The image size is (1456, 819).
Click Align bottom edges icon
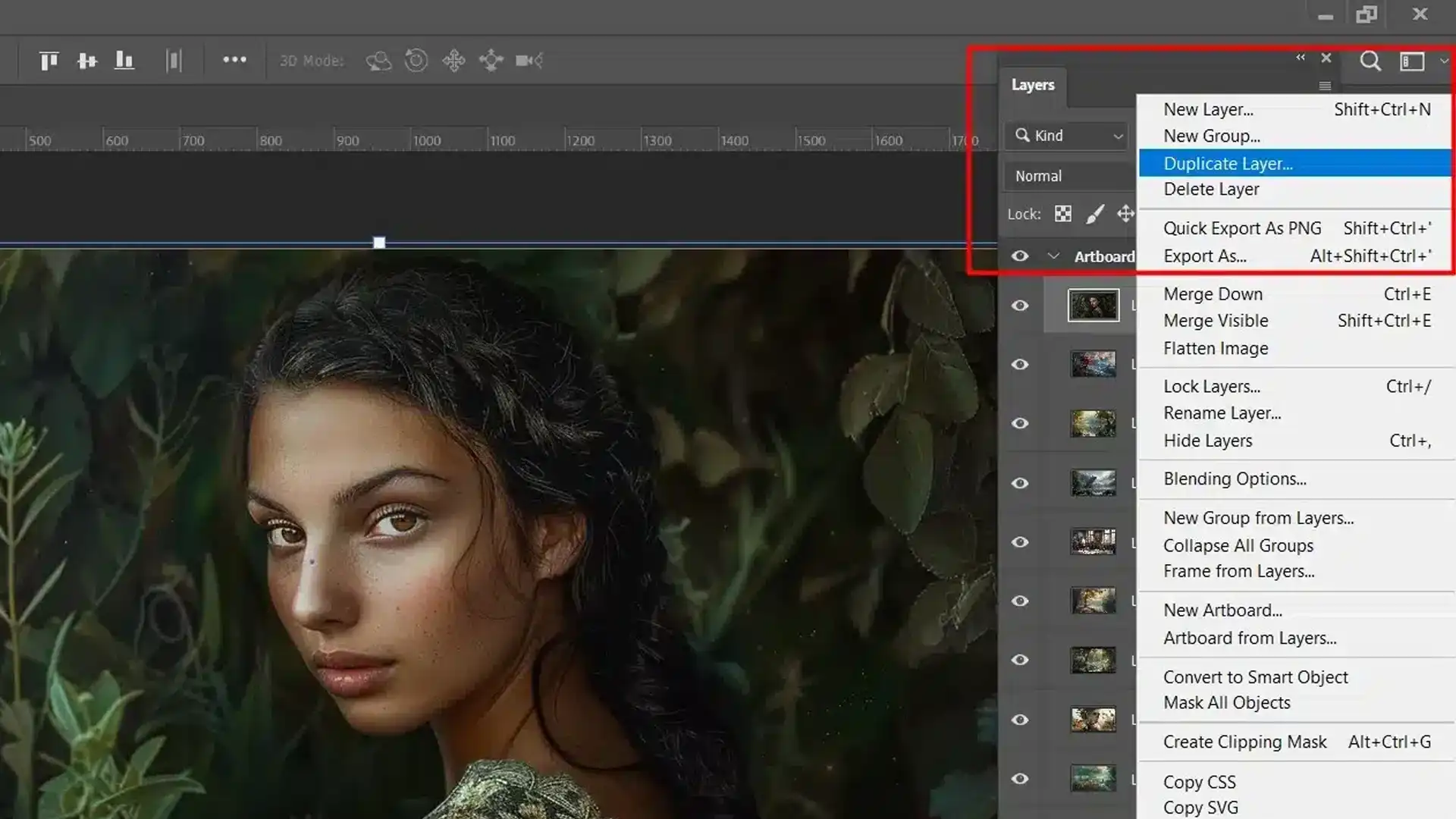[124, 61]
